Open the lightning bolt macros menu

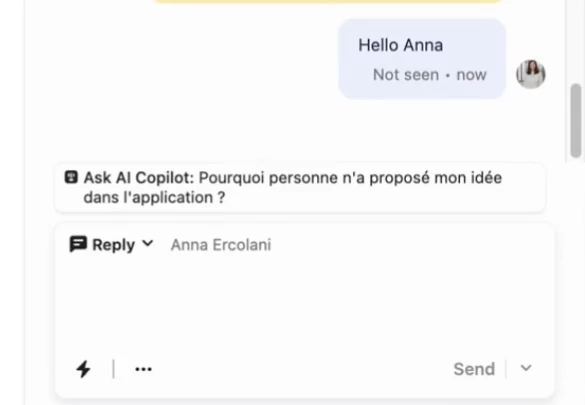(x=83, y=369)
